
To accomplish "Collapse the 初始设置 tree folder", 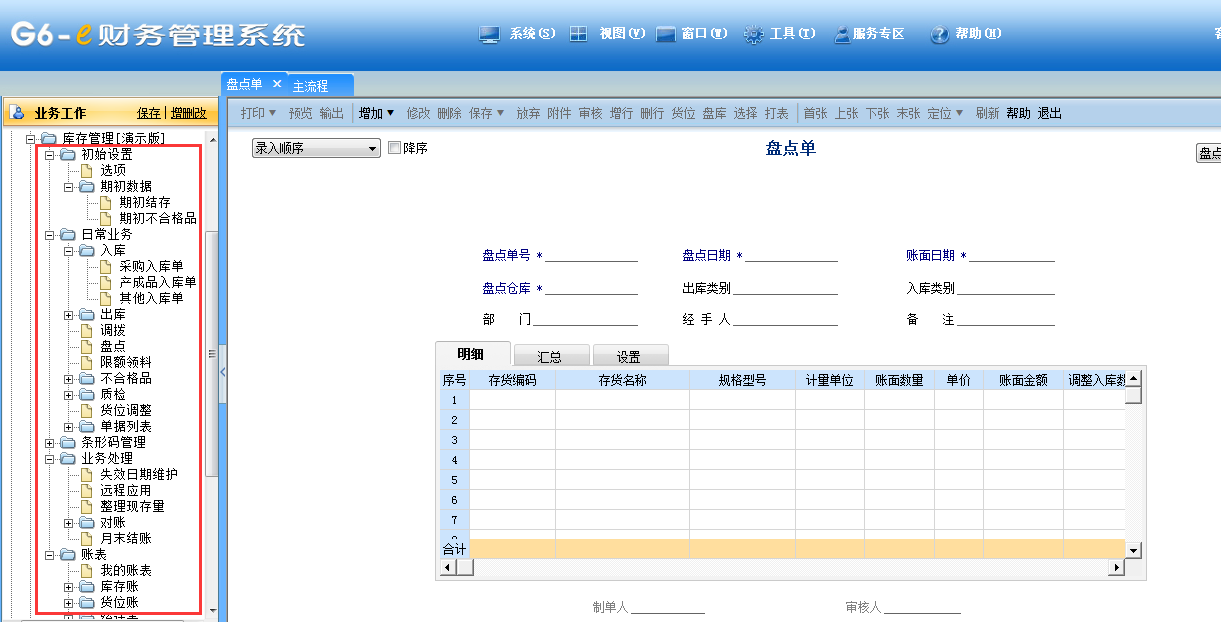I will (50, 155).
